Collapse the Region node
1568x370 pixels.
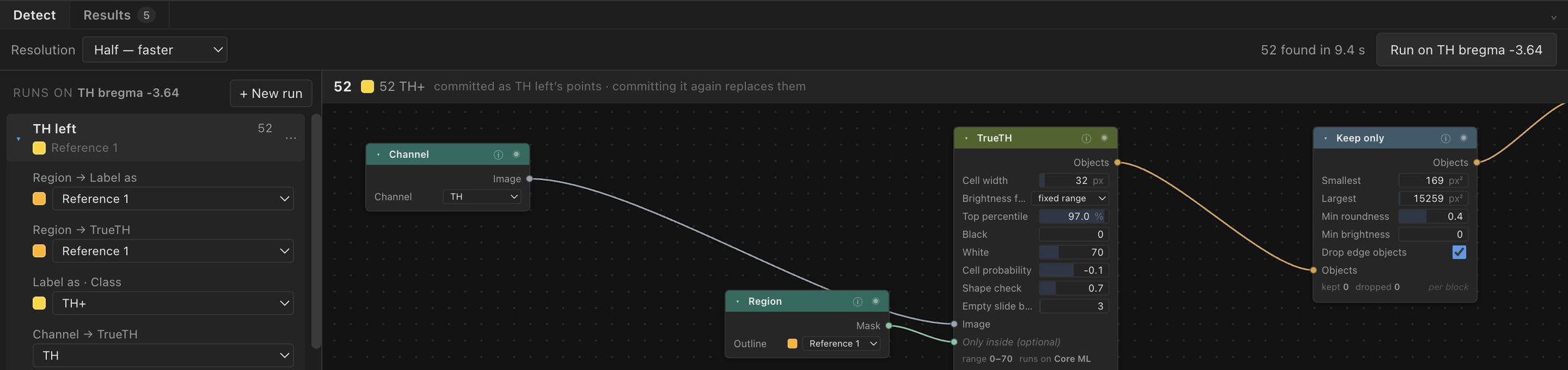click(738, 301)
